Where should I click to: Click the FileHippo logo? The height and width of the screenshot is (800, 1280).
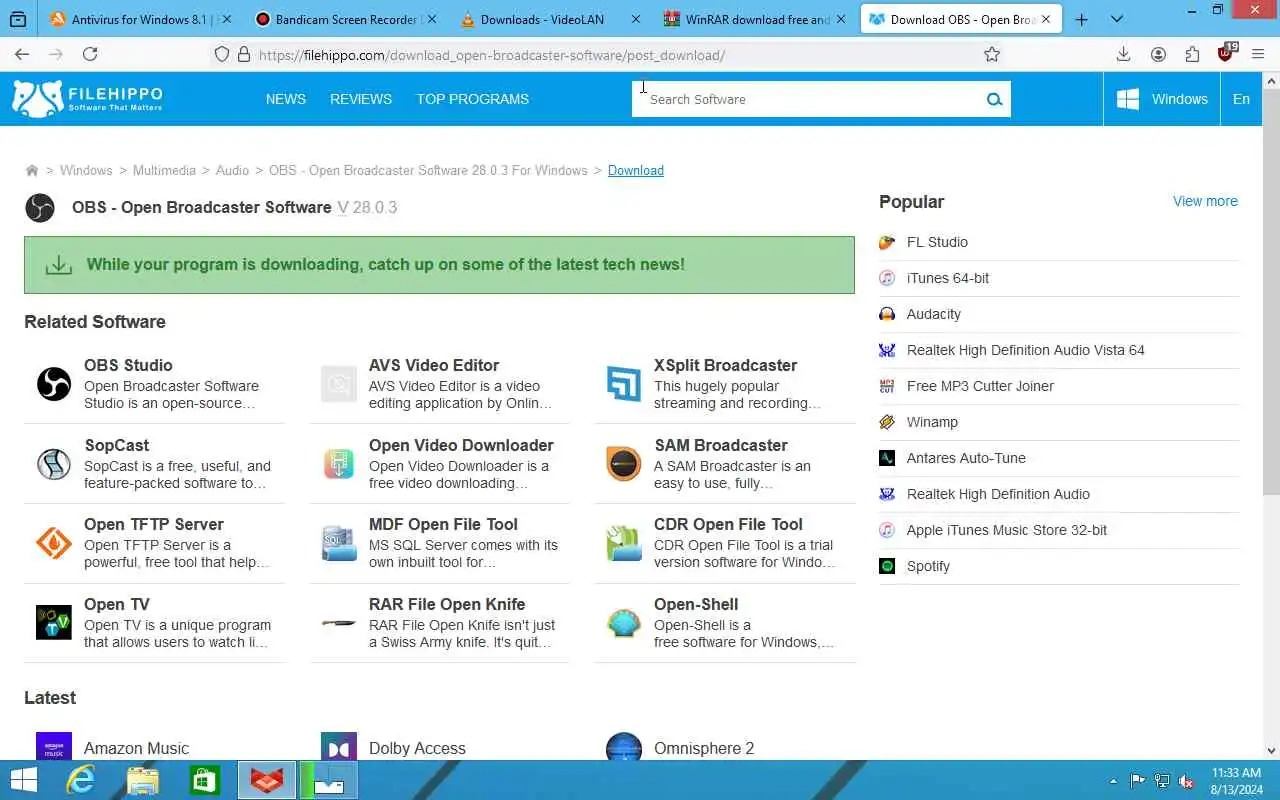(87, 98)
